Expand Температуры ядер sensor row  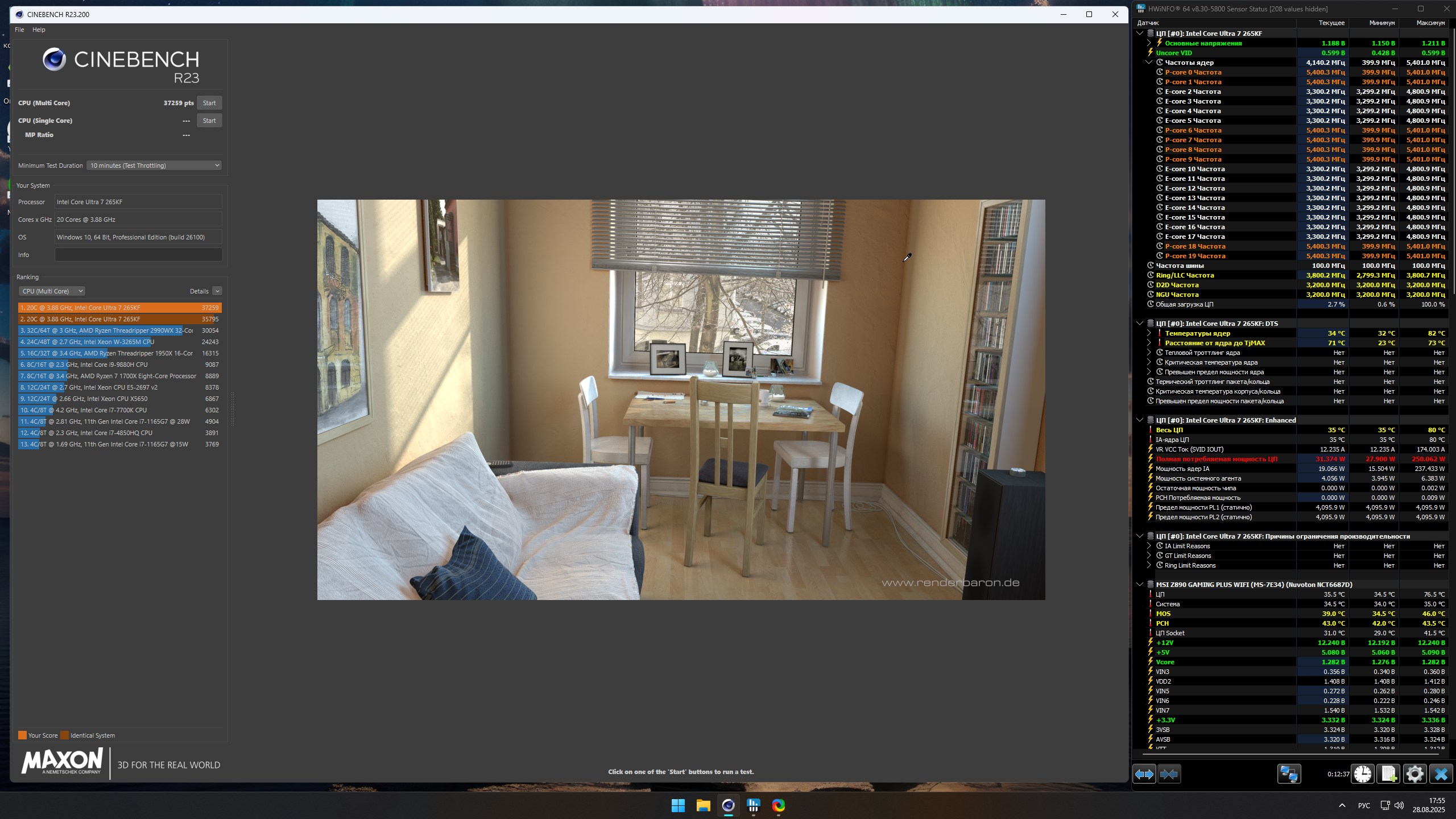pos(1149,333)
